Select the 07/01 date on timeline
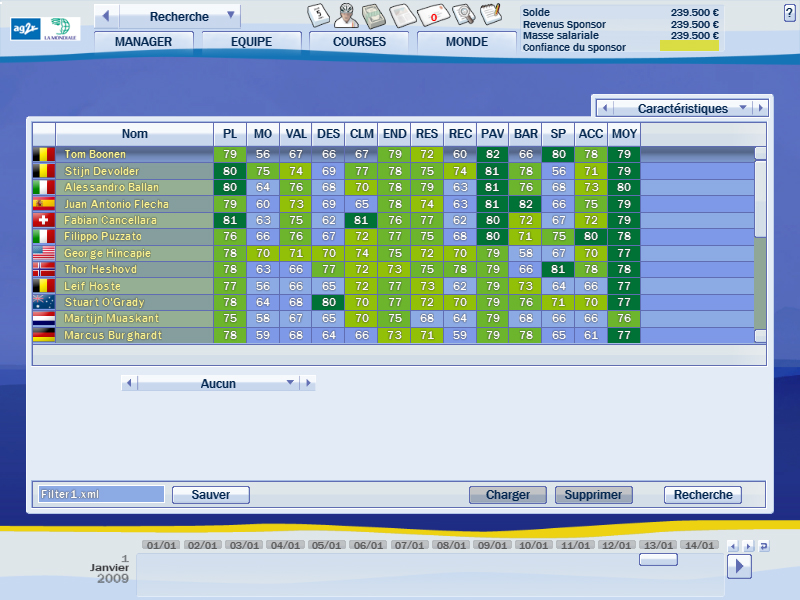Screen dimensions: 800x600 click(x=408, y=546)
